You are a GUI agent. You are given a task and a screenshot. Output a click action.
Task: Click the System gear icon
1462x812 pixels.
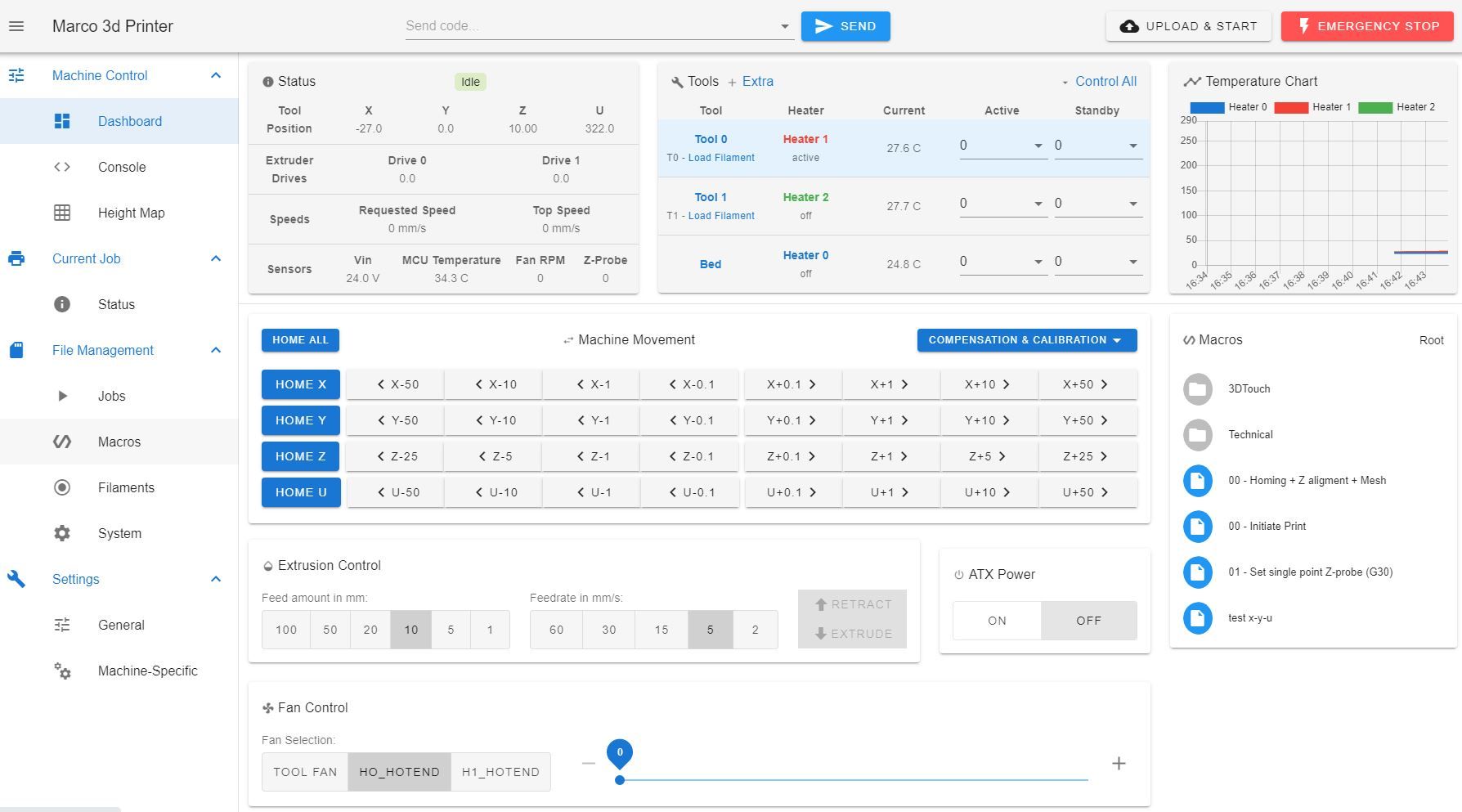(x=62, y=533)
